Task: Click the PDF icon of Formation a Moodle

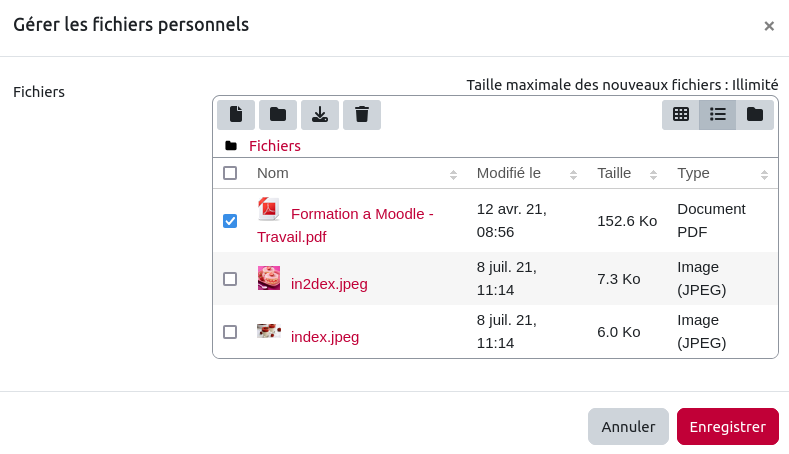Action: click(268, 210)
